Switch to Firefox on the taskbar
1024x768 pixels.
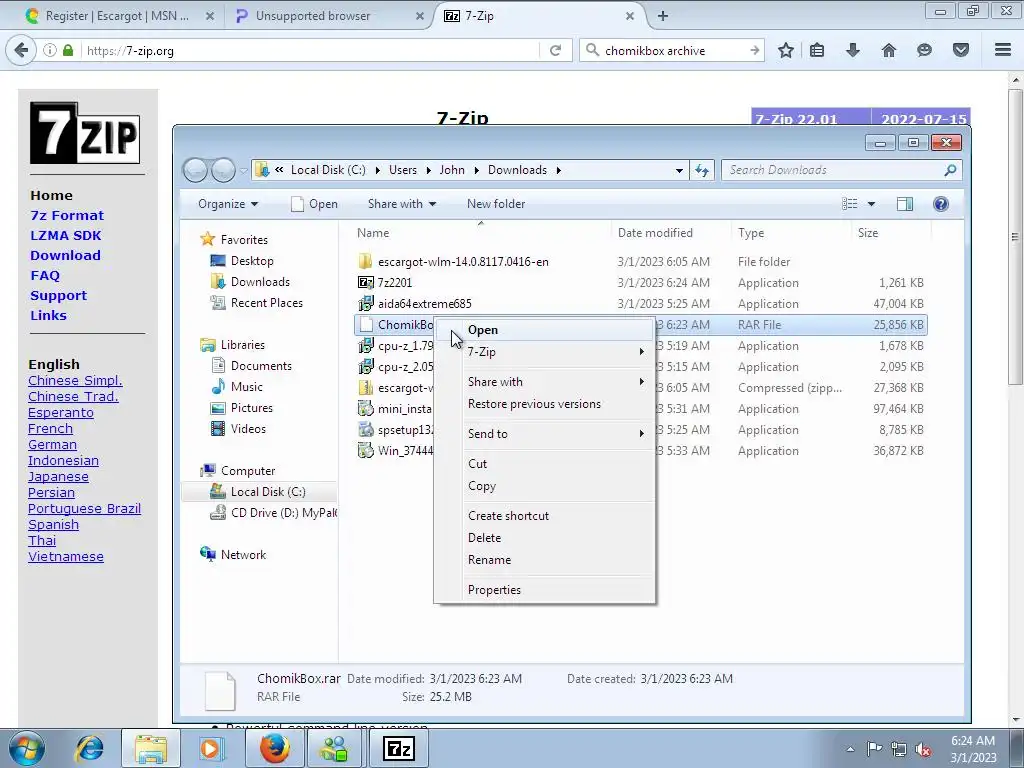point(274,748)
